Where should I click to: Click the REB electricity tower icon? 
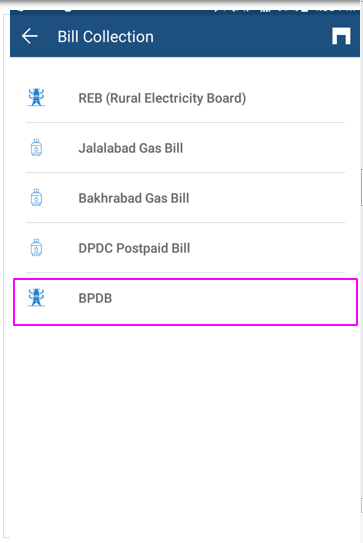click(36, 97)
